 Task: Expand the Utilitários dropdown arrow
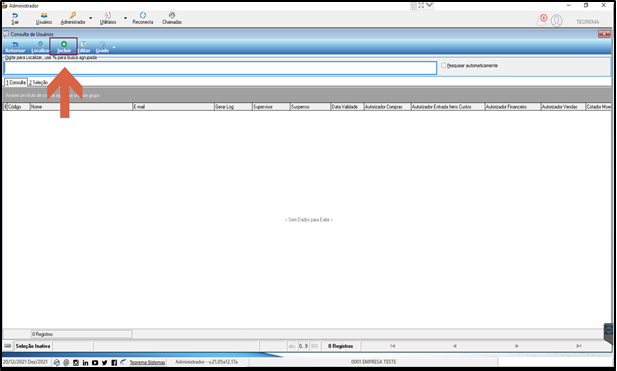point(126,18)
